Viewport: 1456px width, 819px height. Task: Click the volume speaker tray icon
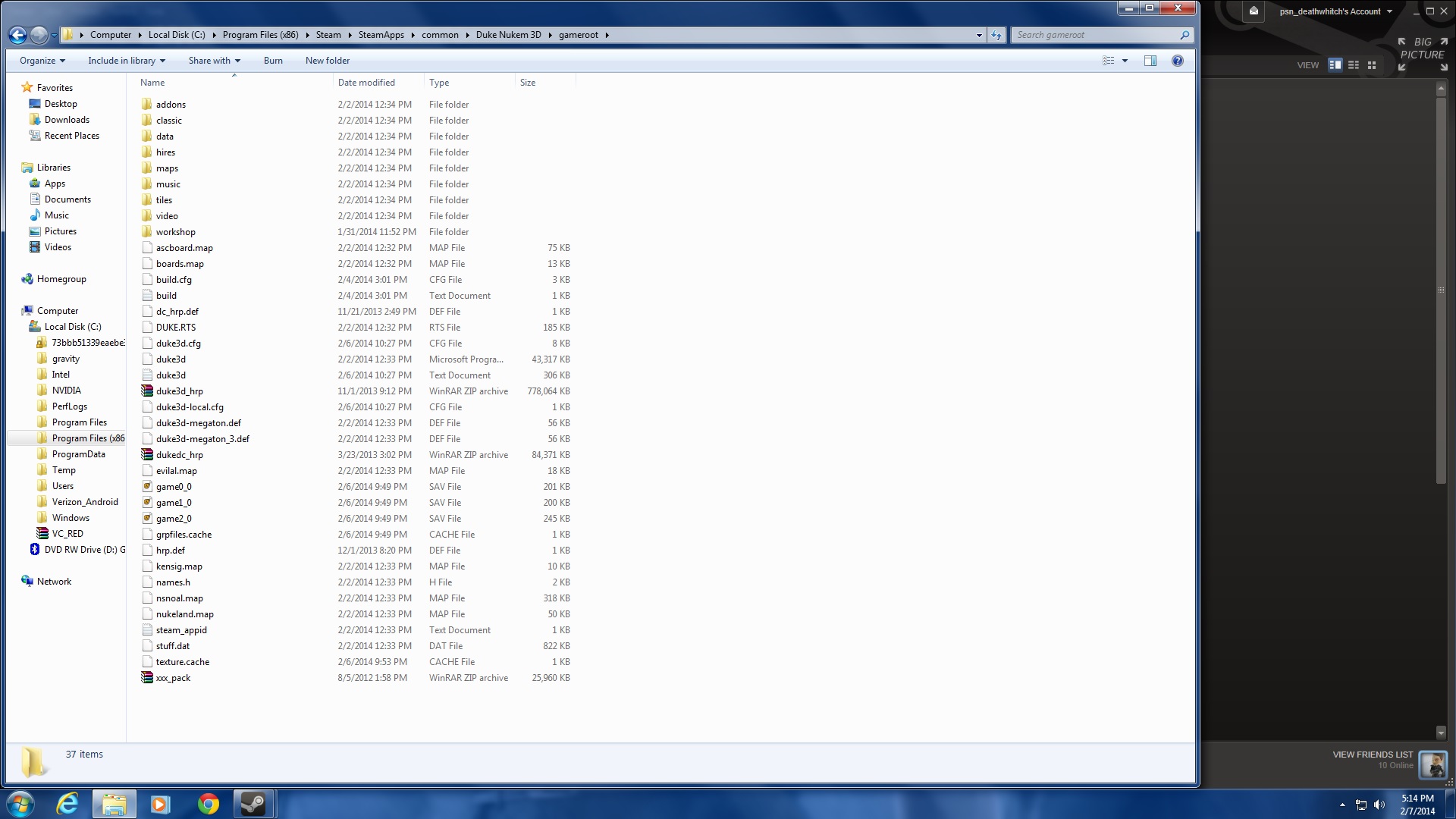coord(1379,805)
